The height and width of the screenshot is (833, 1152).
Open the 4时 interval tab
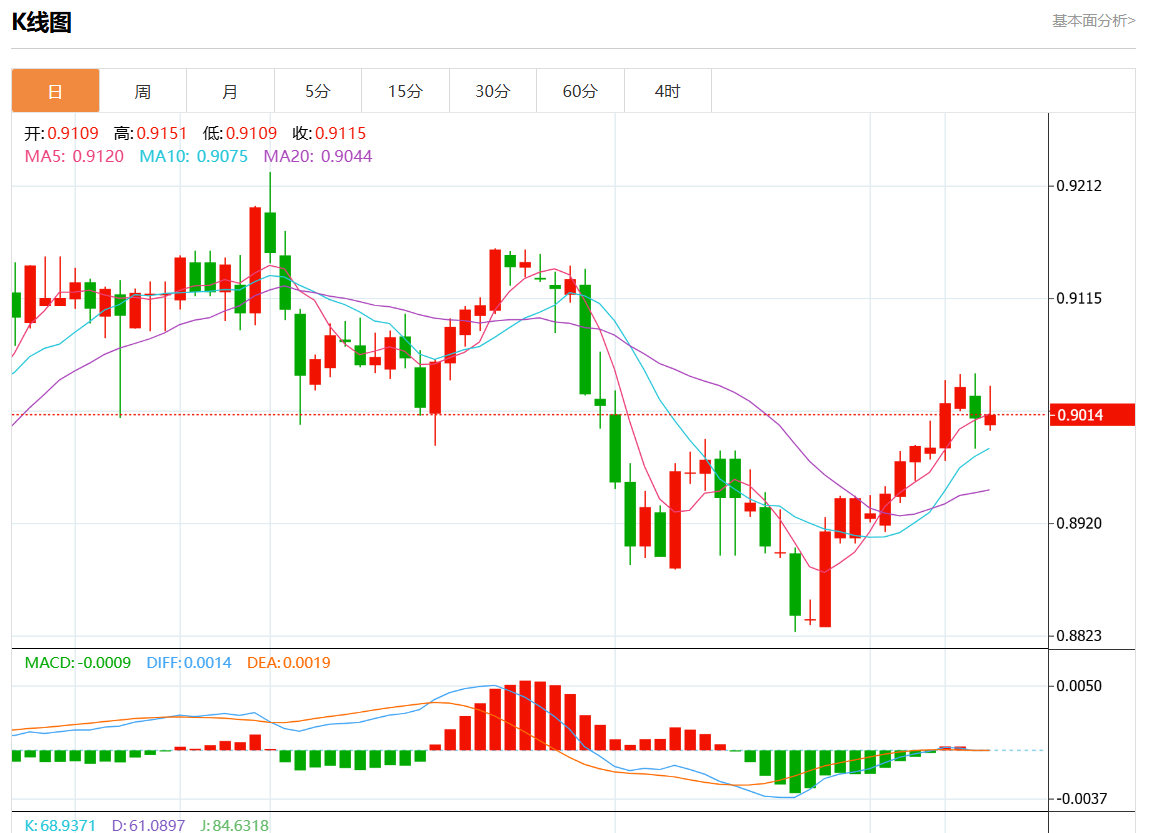tap(667, 91)
